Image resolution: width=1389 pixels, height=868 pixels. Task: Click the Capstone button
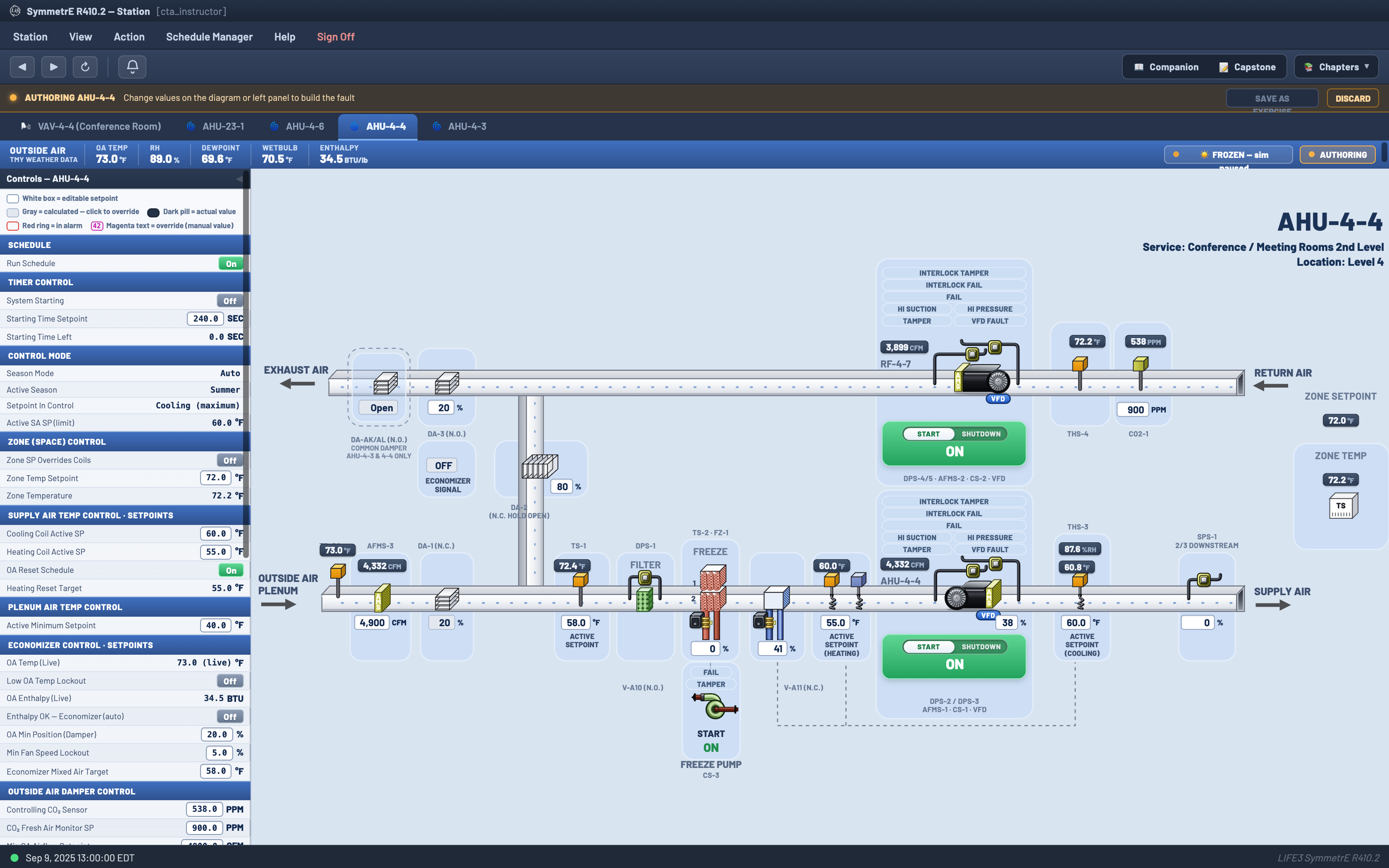click(1247, 67)
